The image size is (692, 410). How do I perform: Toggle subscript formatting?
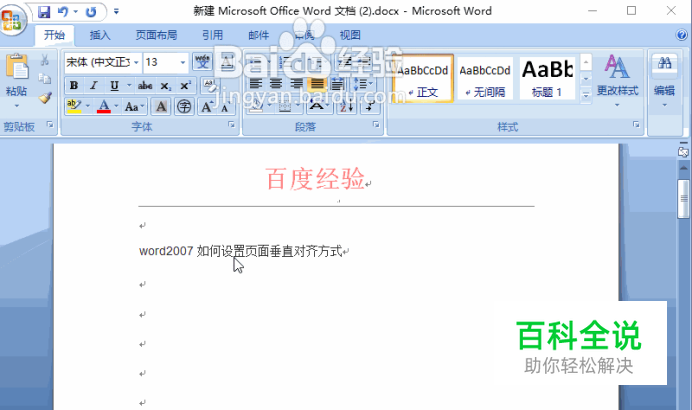[165, 86]
